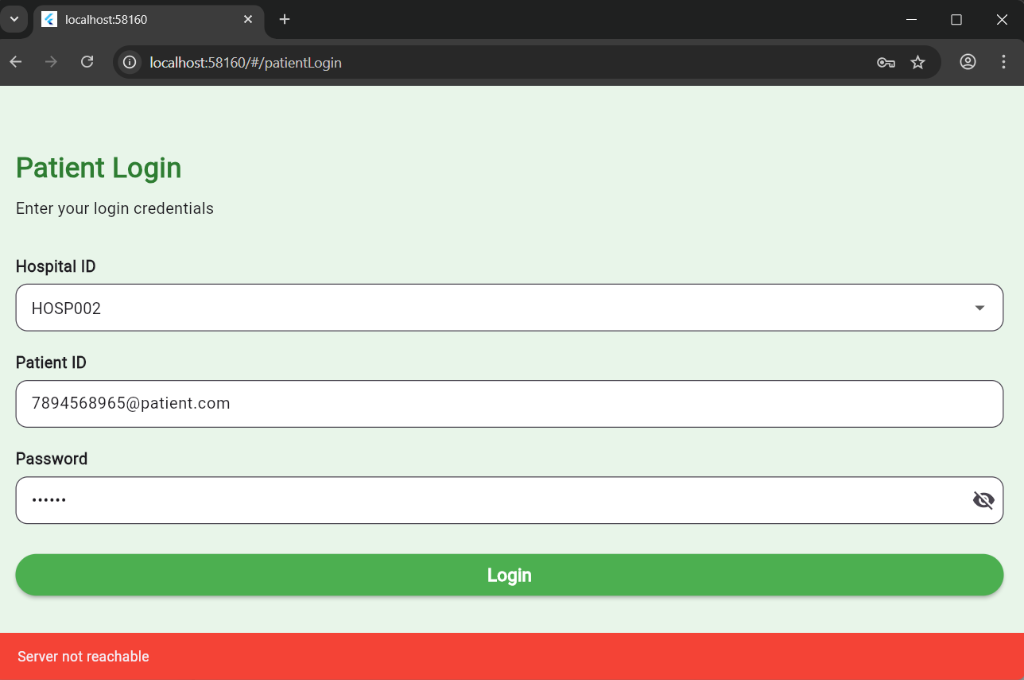Click the 'Password' label
The image size is (1024, 680).
coord(52,459)
